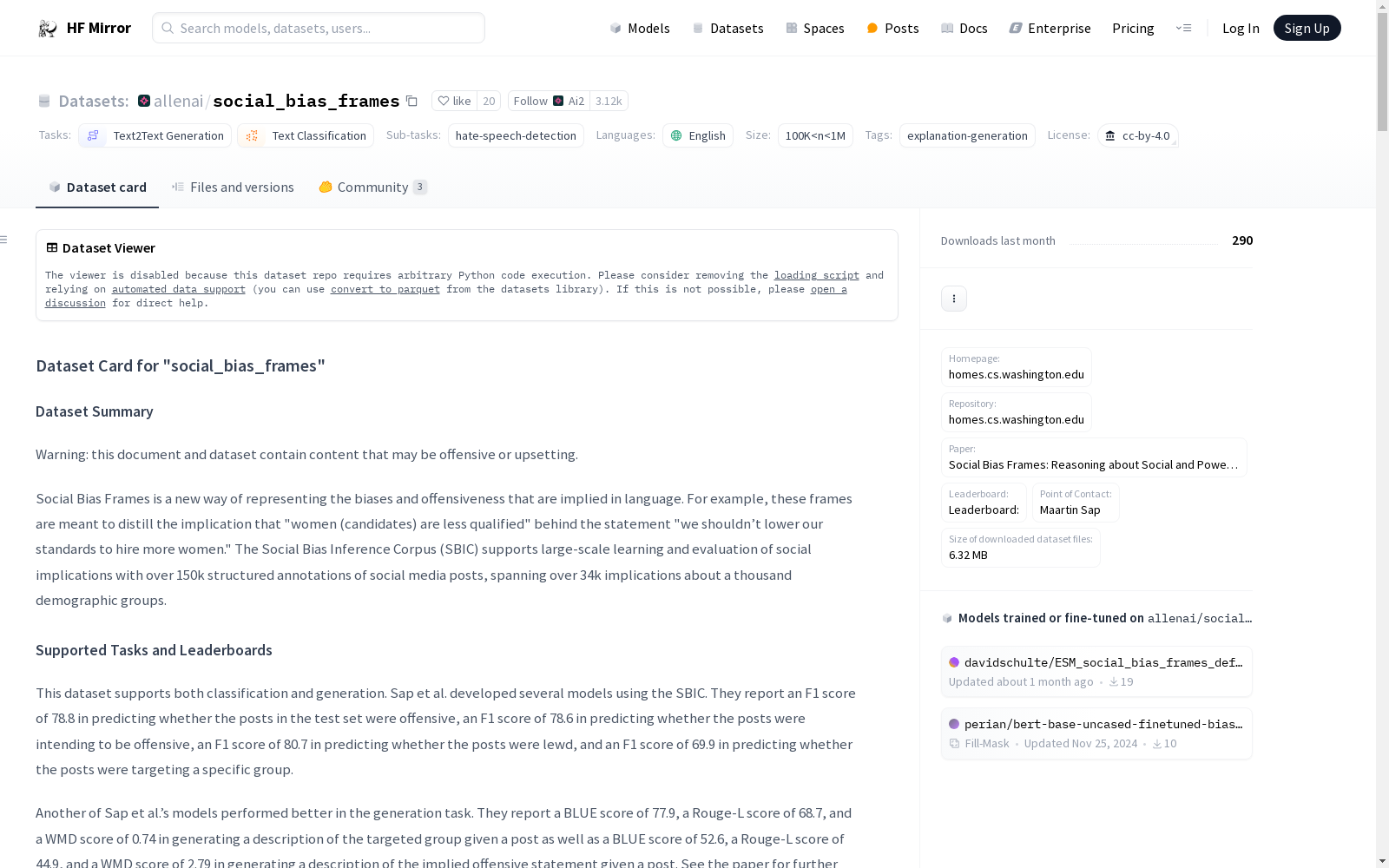Click the like count 20
This screenshot has width=1389, height=868.
pos(489,101)
